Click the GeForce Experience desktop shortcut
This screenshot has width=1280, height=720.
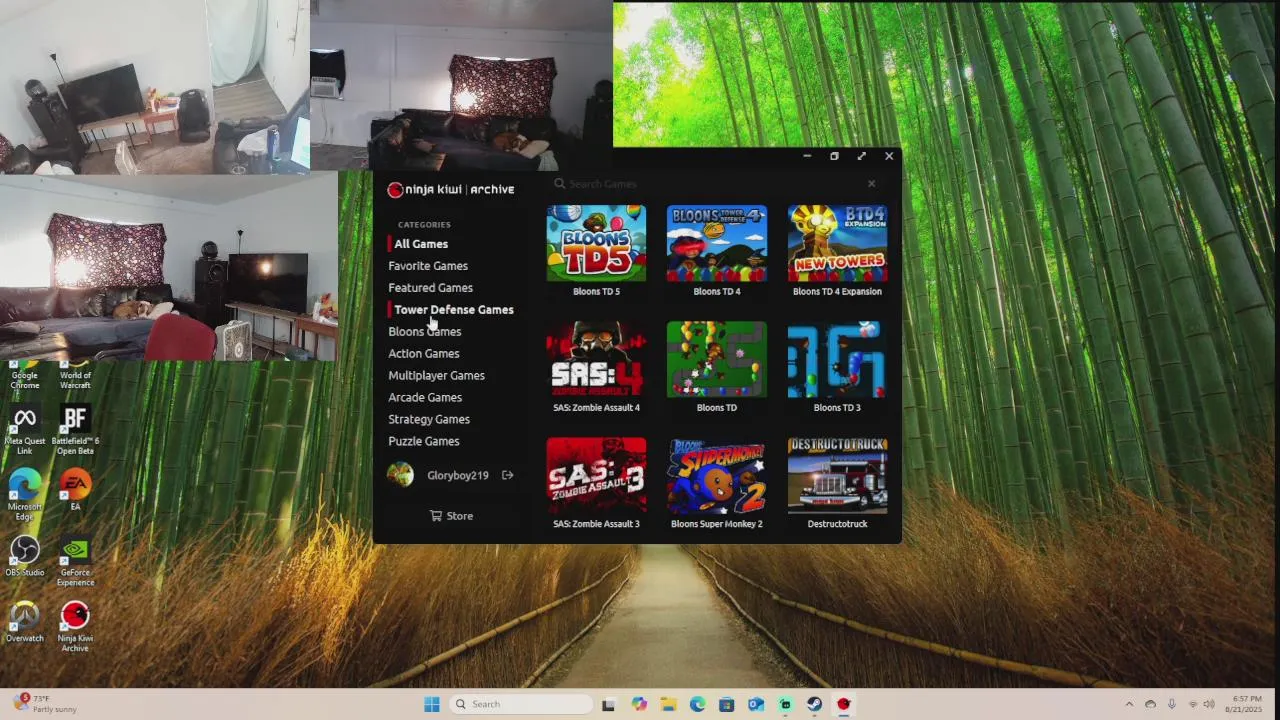[75, 561]
